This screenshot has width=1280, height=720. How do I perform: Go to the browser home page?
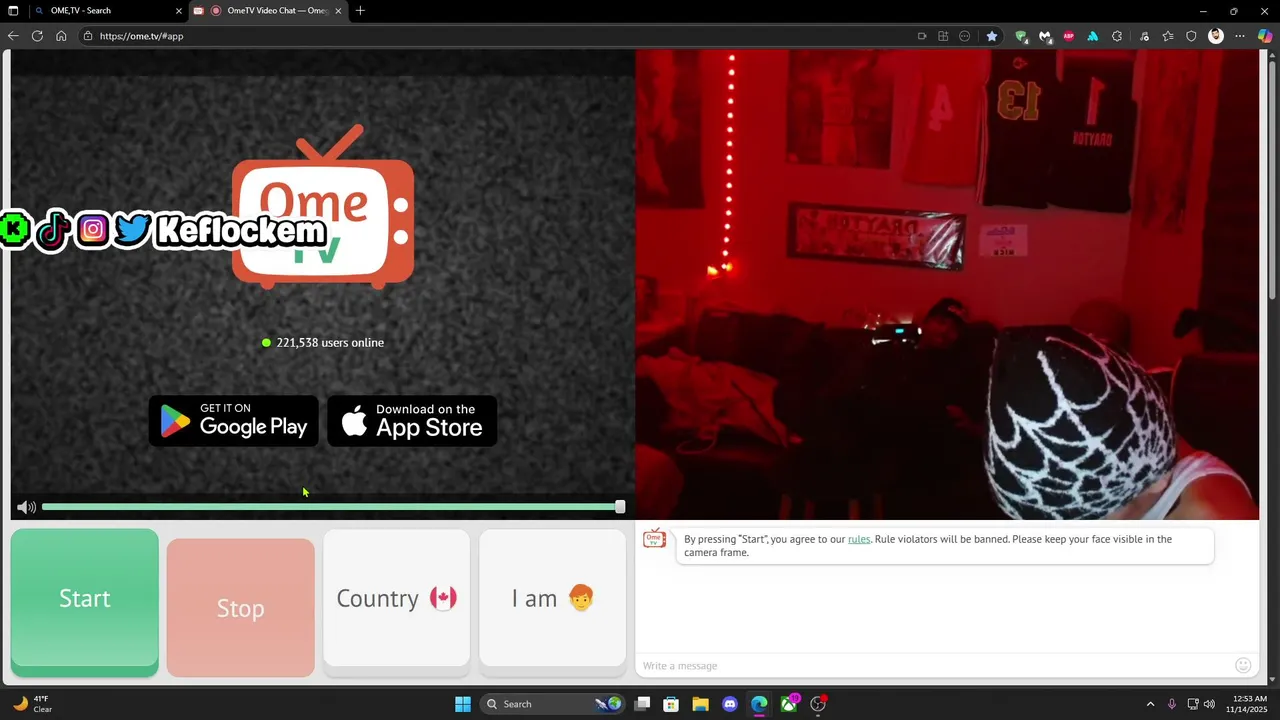(61, 36)
